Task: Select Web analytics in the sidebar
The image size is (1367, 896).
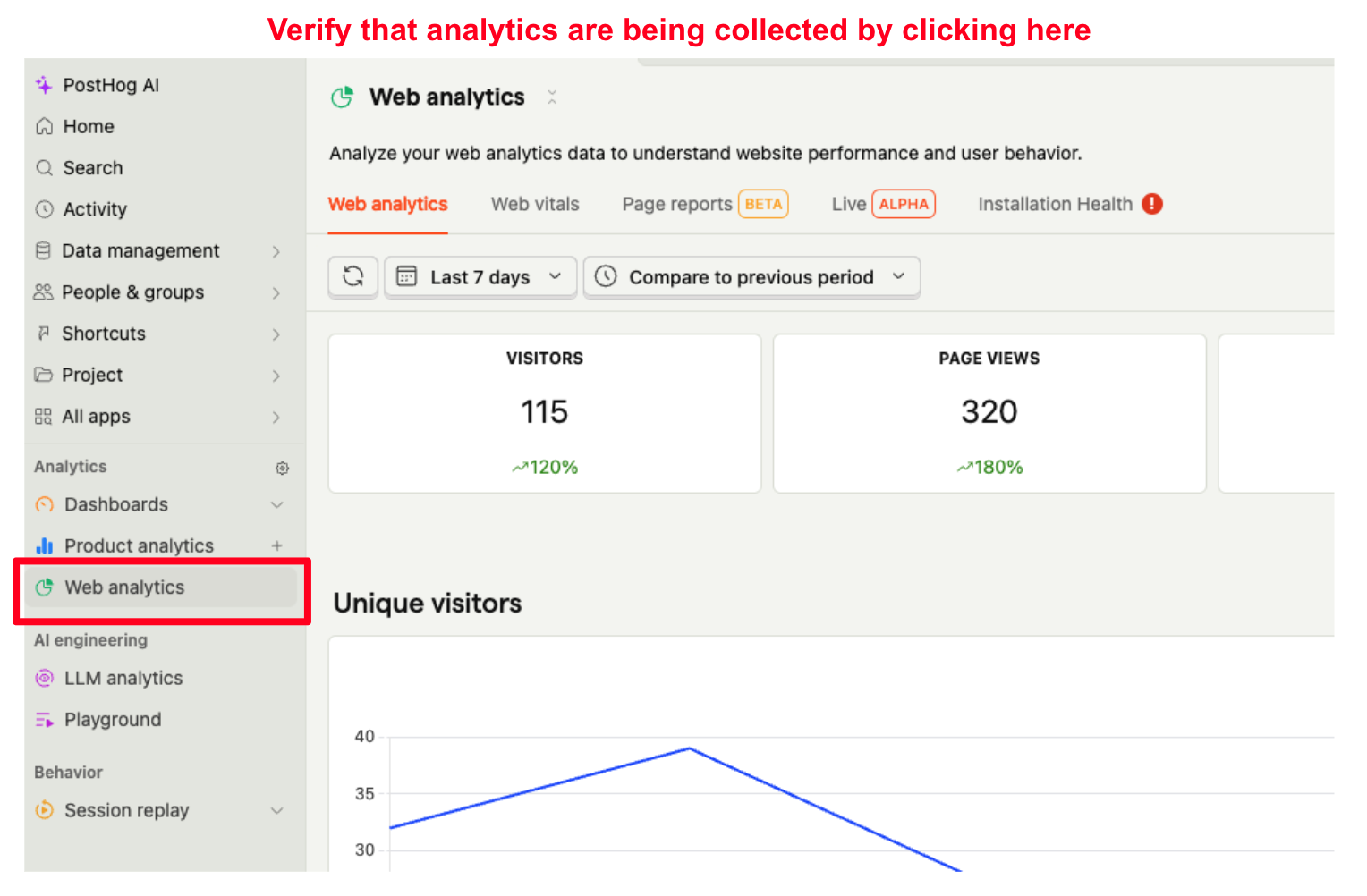Action: (x=125, y=587)
